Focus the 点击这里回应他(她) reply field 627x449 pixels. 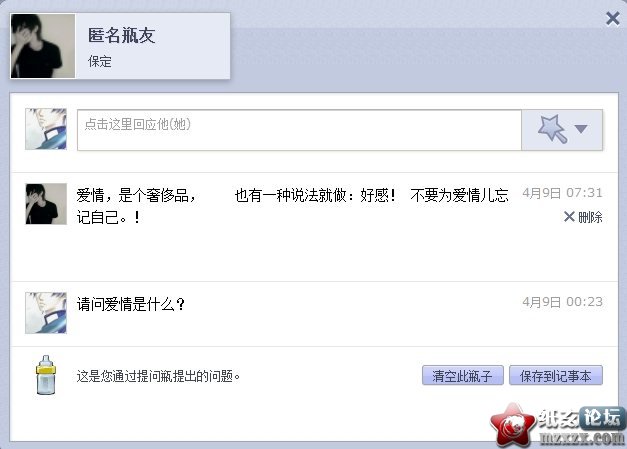point(299,130)
